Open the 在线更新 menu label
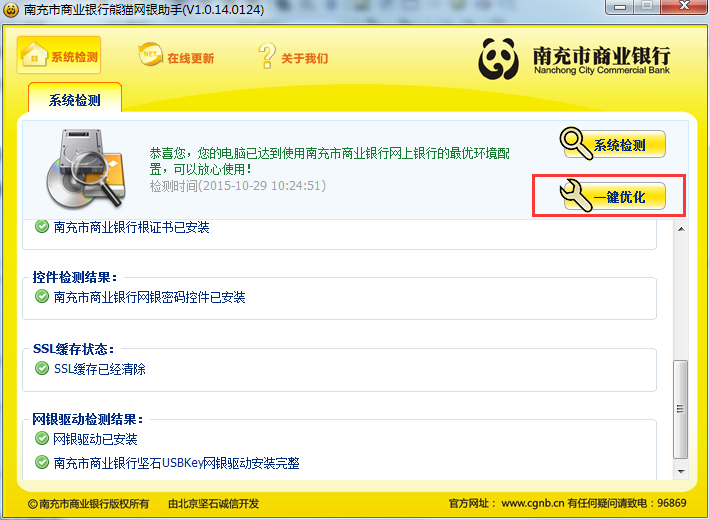Screen dimensions: 710x520 click(x=191, y=58)
